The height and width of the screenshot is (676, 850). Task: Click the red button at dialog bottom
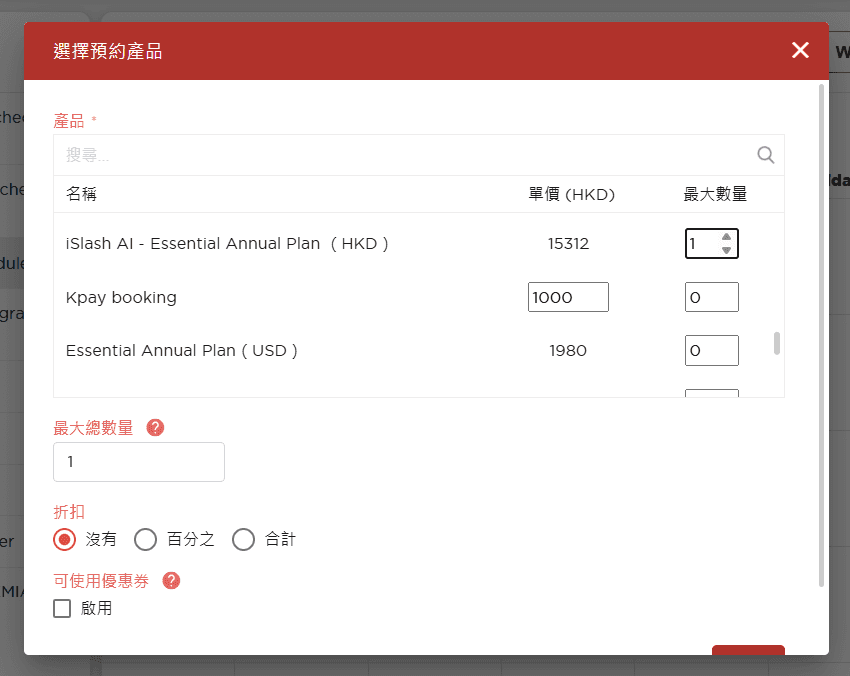pyautogui.click(x=748, y=649)
